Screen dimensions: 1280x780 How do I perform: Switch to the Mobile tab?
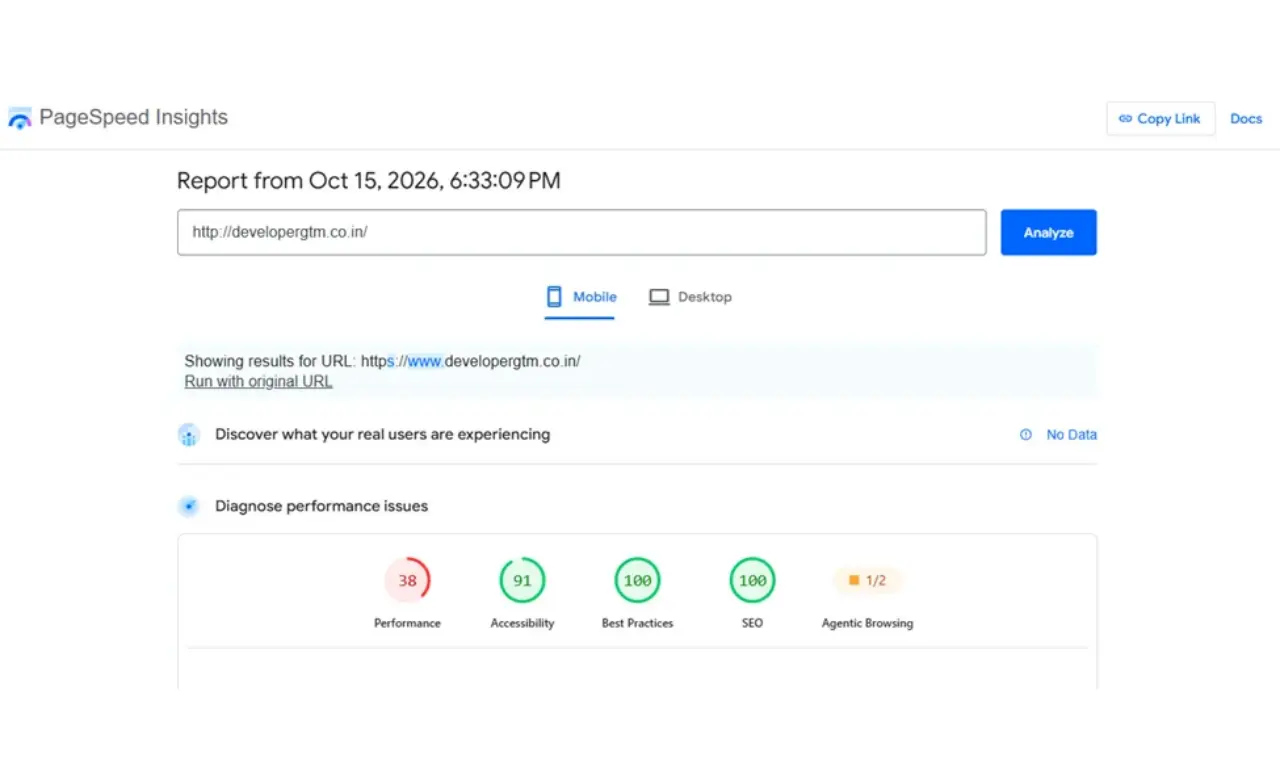pos(580,297)
